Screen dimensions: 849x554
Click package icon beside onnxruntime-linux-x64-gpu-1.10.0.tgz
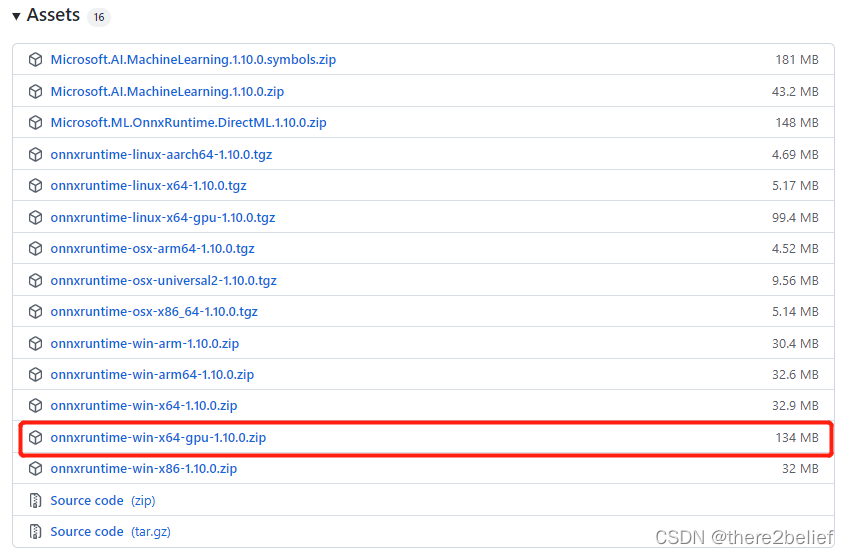[x=35, y=218]
